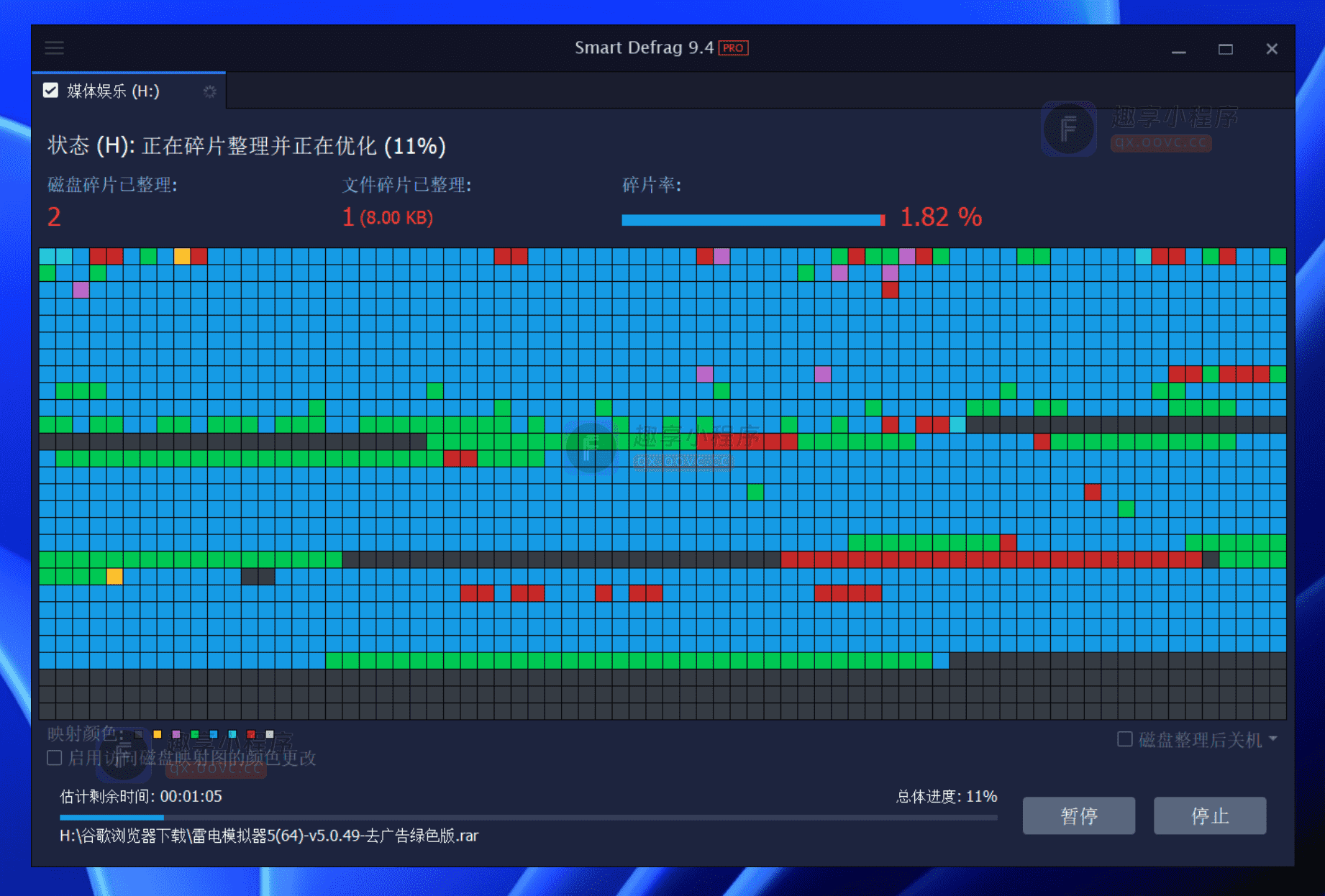
Task: Tick the 磁盘整理后关机 checkbox
Action: coord(1125,739)
